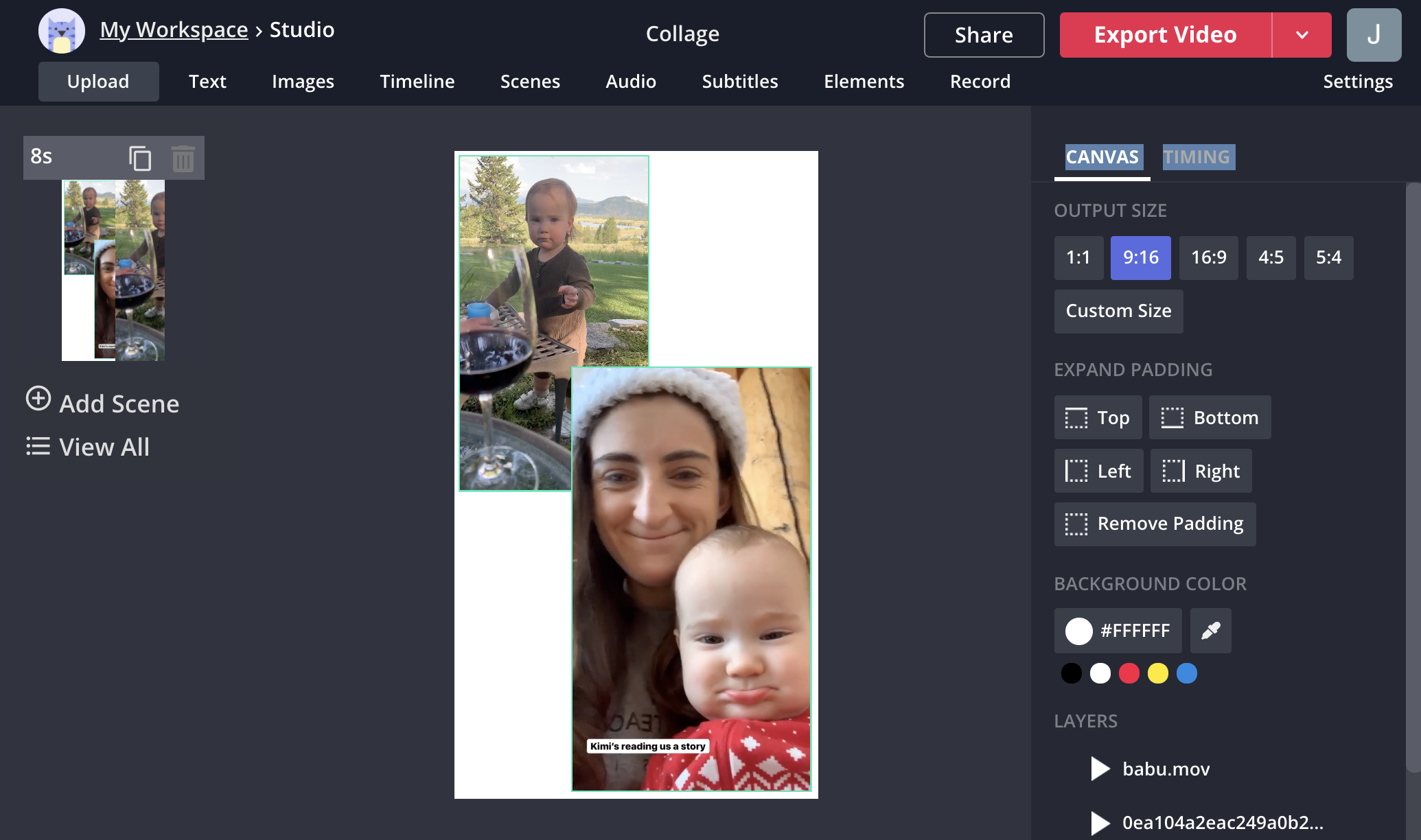Click the Kapwing cat logo
Viewport: 1421px width, 840px height.
click(x=62, y=32)
